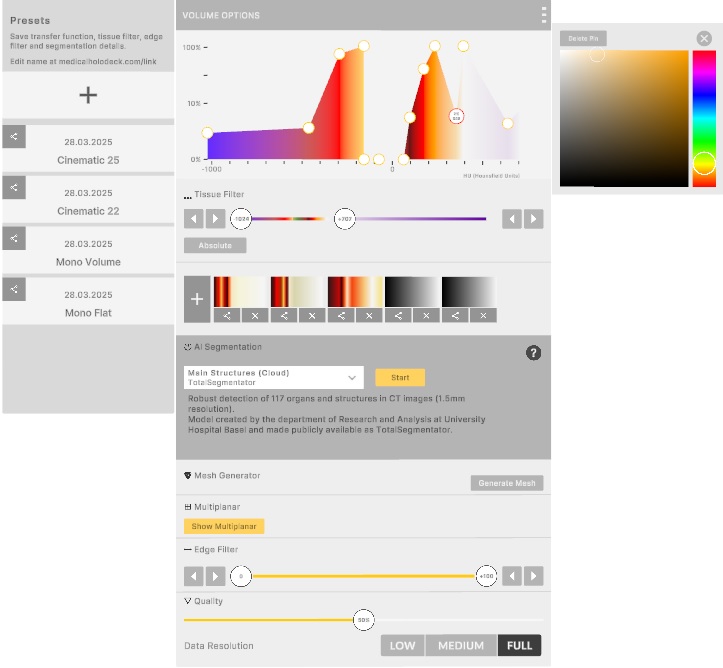Open the Volume Options three-dot menu
The image size is (723, 668).
point(544,15)
